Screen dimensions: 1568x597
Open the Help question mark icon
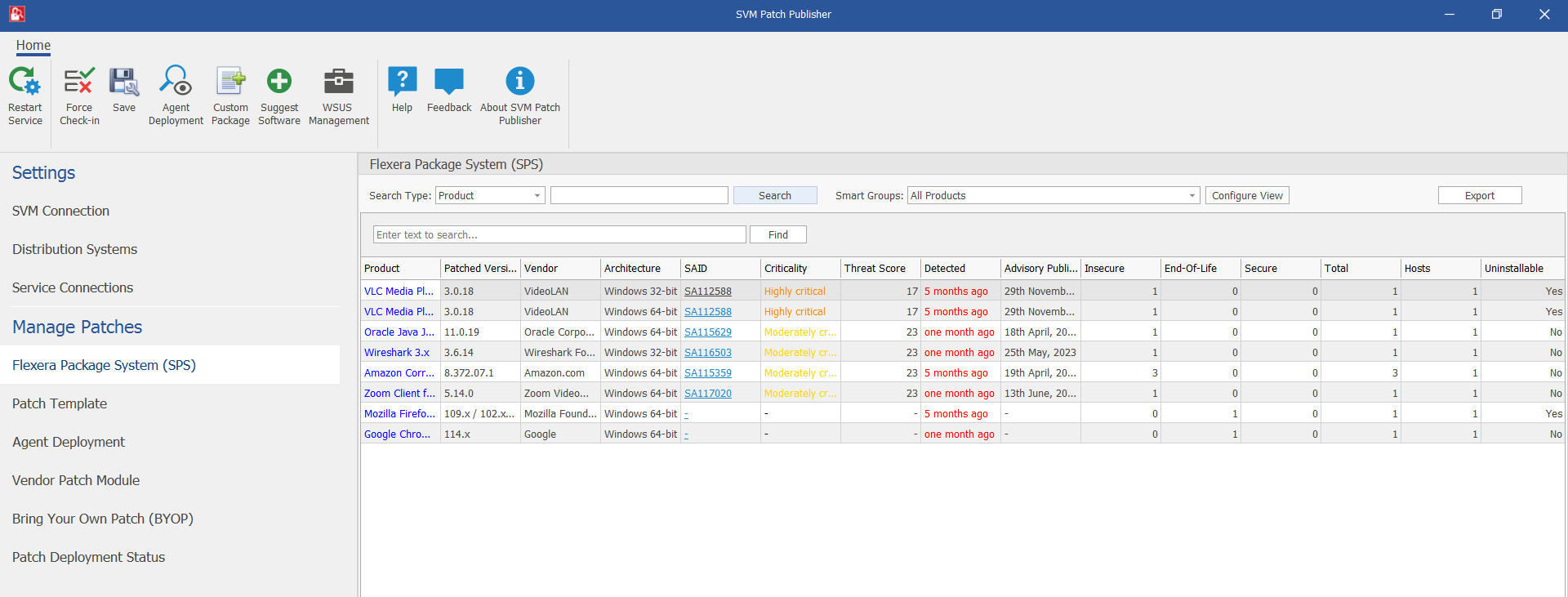(x=402, y=82)
